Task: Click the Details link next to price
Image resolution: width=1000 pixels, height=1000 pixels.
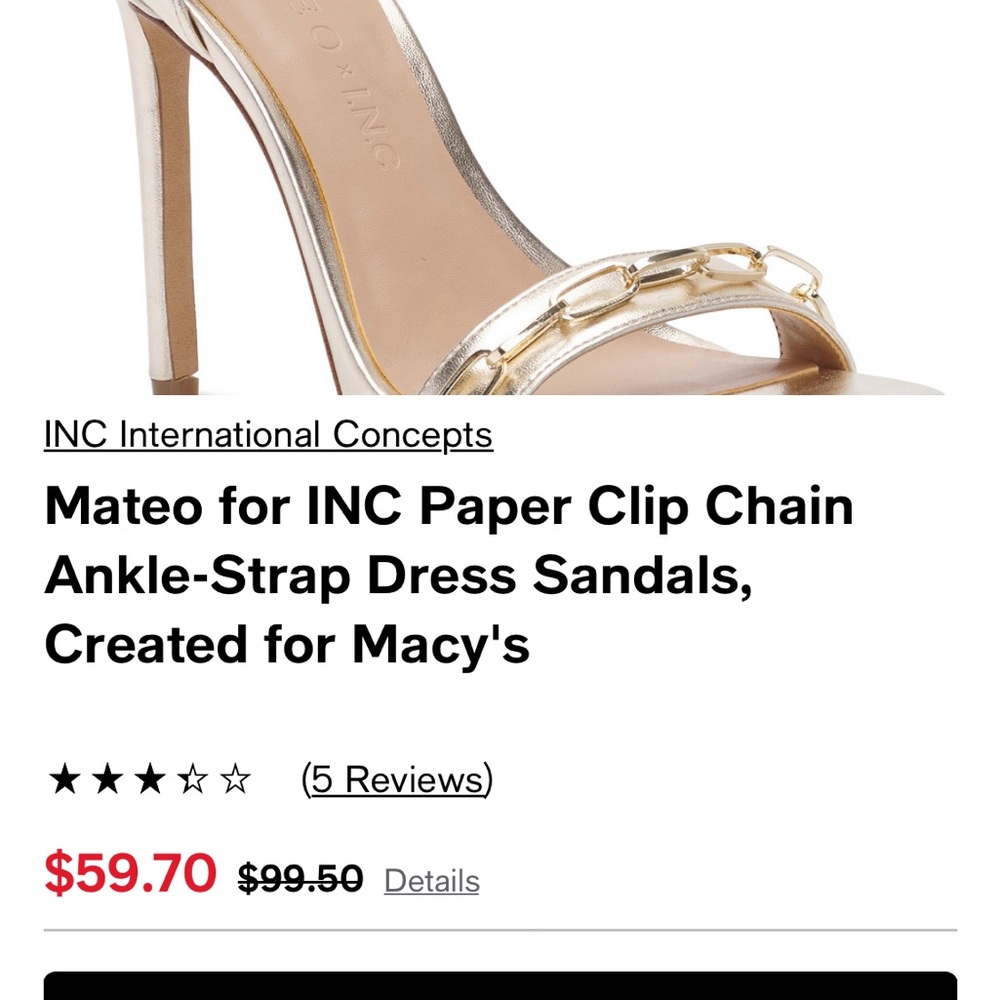Action: click(432, 882)
